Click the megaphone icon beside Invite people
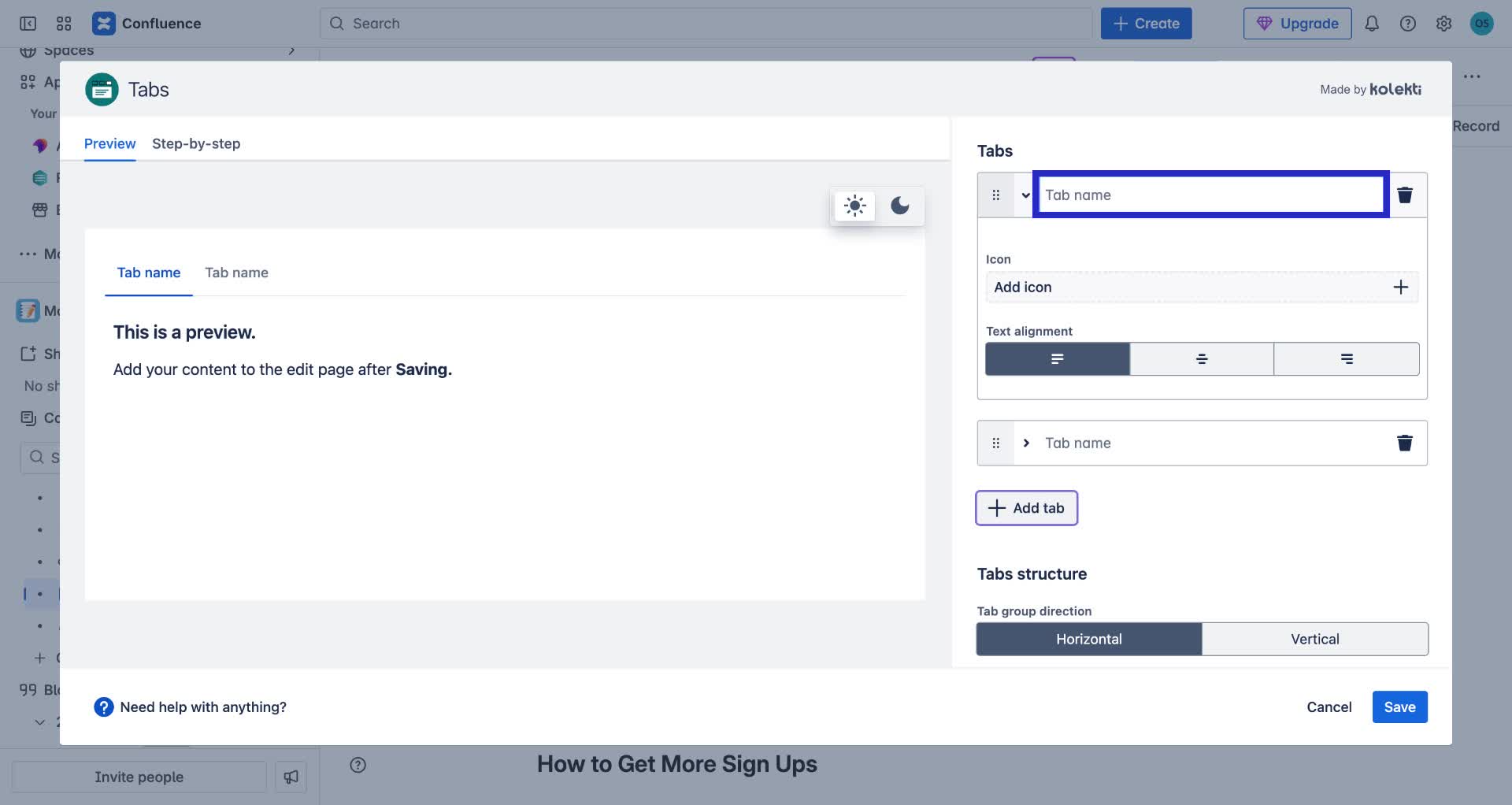The image size is (1512, 805). [291, 777]
